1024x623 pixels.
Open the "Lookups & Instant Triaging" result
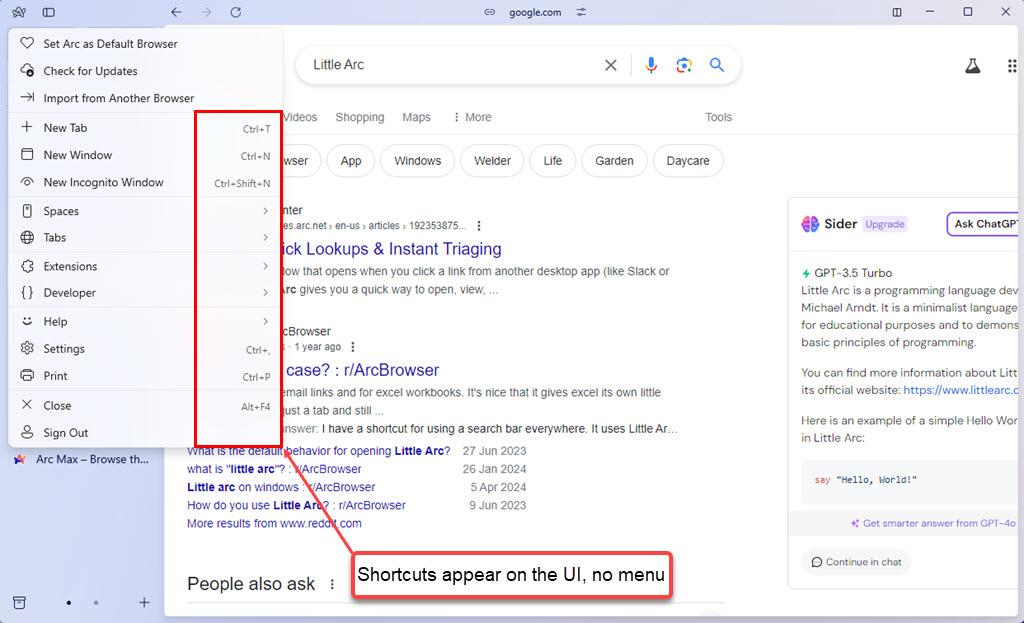(392, 249)
